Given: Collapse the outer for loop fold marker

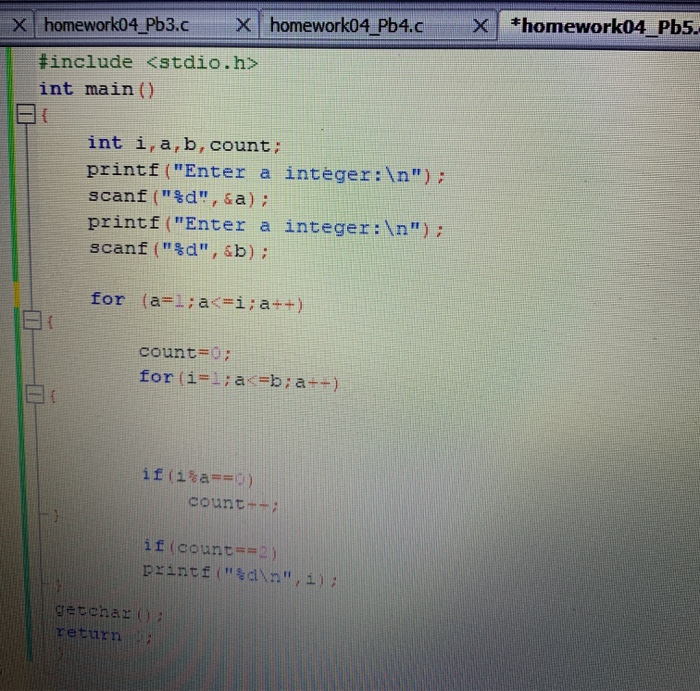Looking at the screenshot, I should (x=32, y=320).
